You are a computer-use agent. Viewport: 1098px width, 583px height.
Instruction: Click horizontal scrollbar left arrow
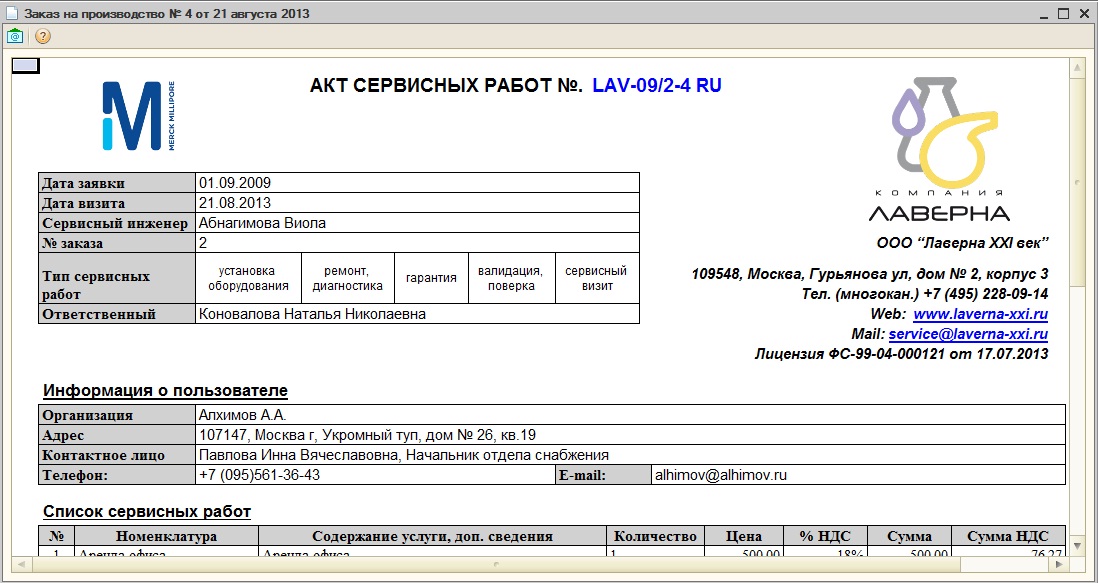[20, 563]
